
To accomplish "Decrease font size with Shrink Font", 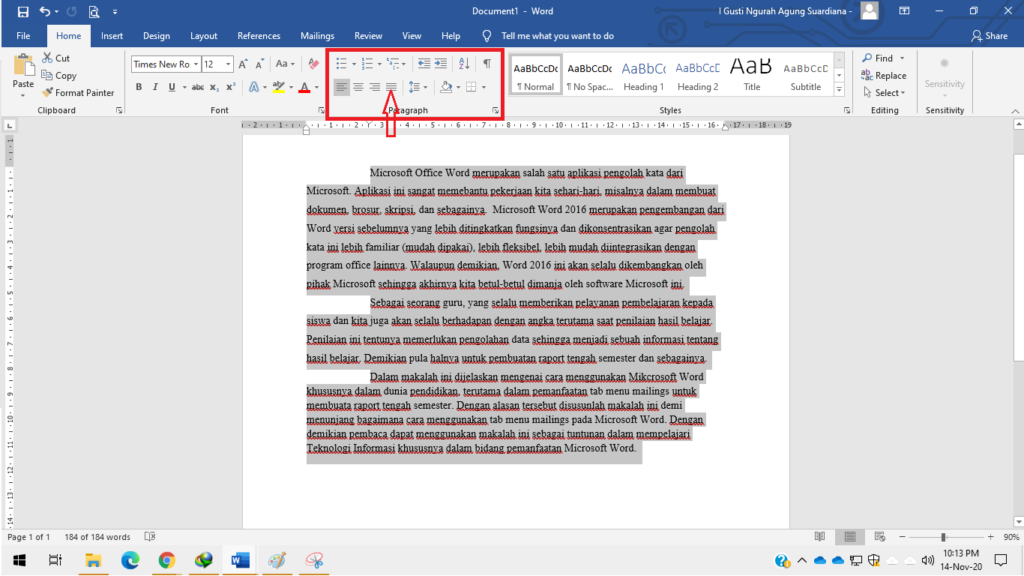I will tap(259, 64).
